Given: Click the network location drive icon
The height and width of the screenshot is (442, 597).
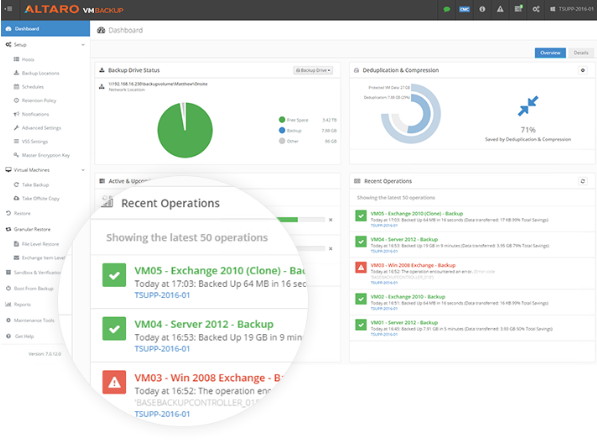Looking at the screenshot, I should click(101, 86).
